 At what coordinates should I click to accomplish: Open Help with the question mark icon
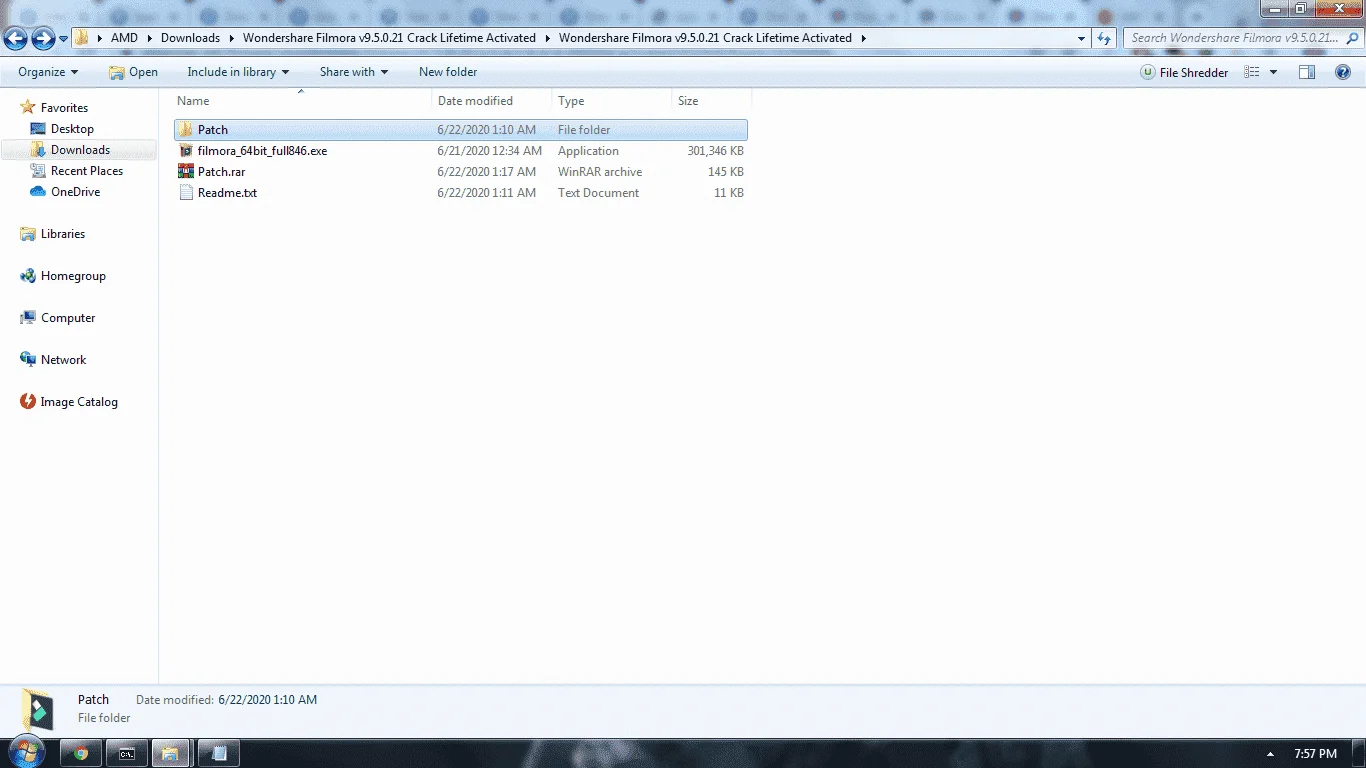pos(1343,72)
